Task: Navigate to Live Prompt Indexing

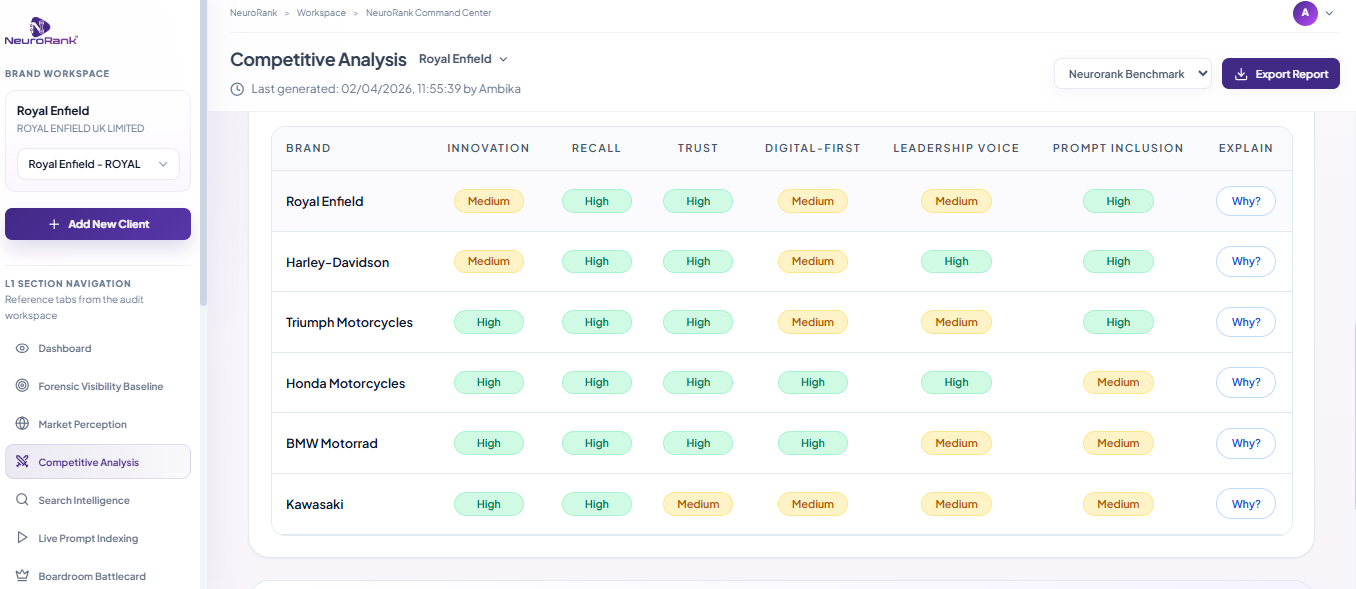Action: (98, 538)
